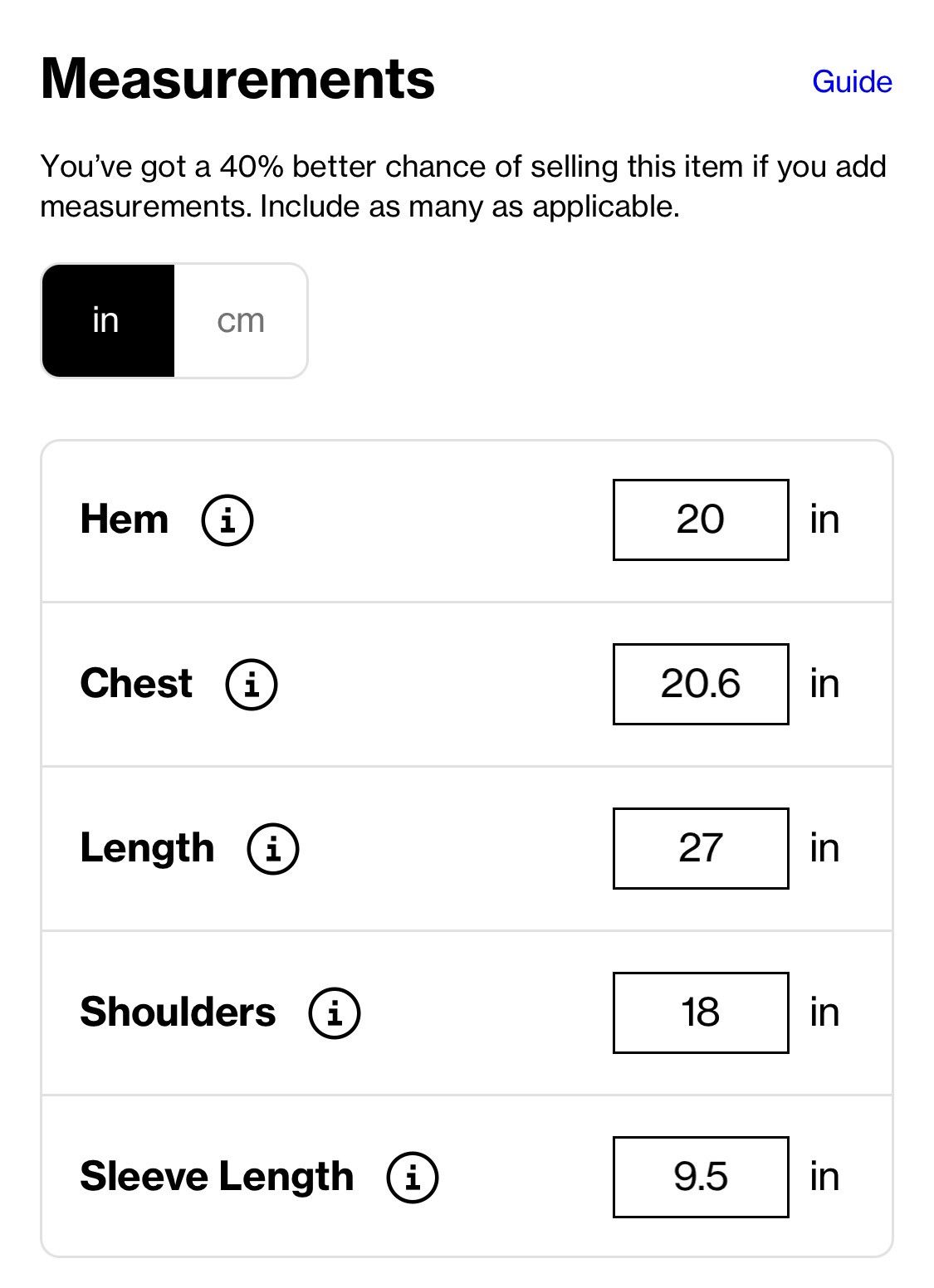934x1288 pixels.
Task: Click the Shoulders input showing 18
Action: coord(701,1012)
